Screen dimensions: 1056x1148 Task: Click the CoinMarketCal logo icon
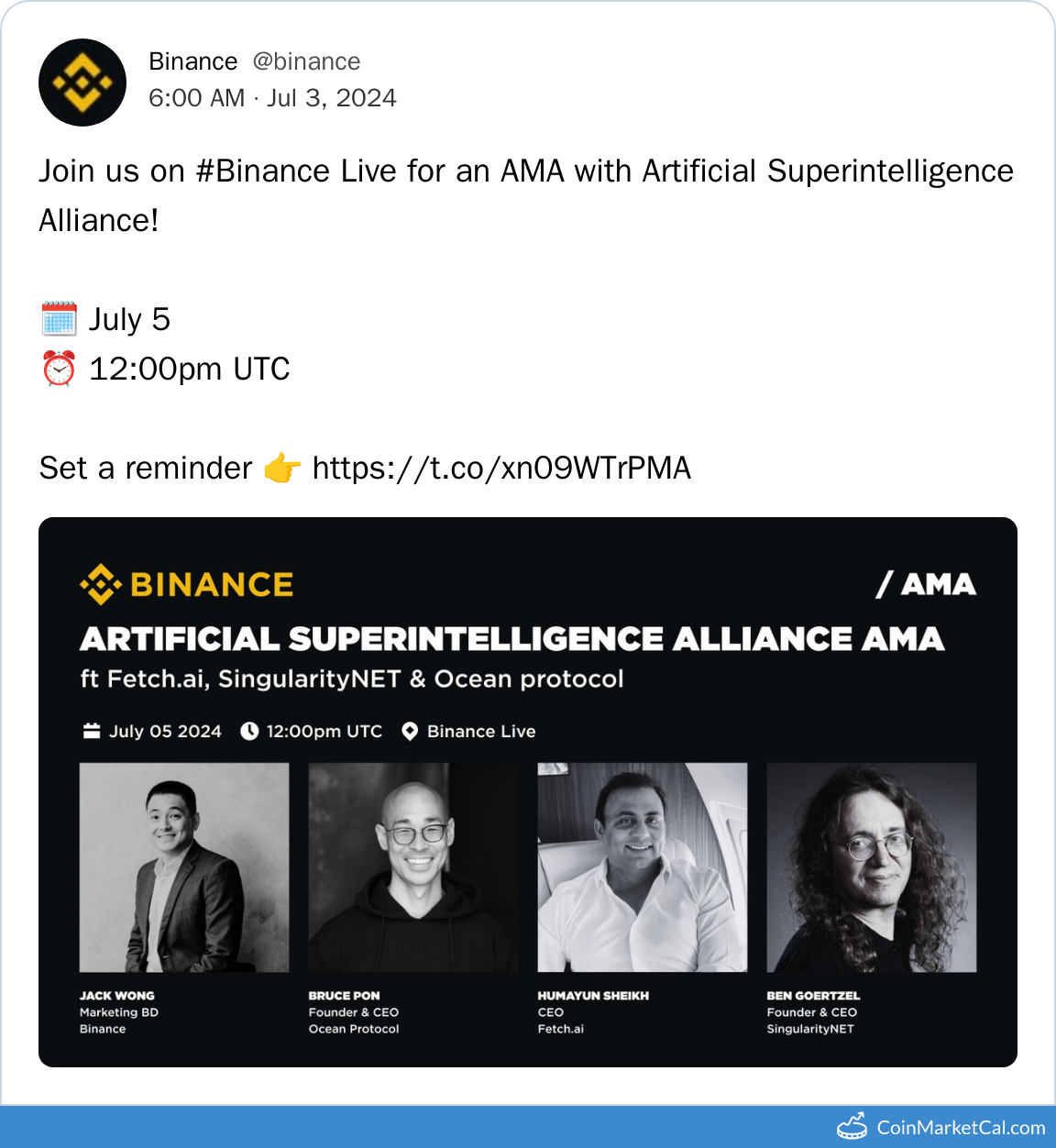click(x=852, y=1126)
